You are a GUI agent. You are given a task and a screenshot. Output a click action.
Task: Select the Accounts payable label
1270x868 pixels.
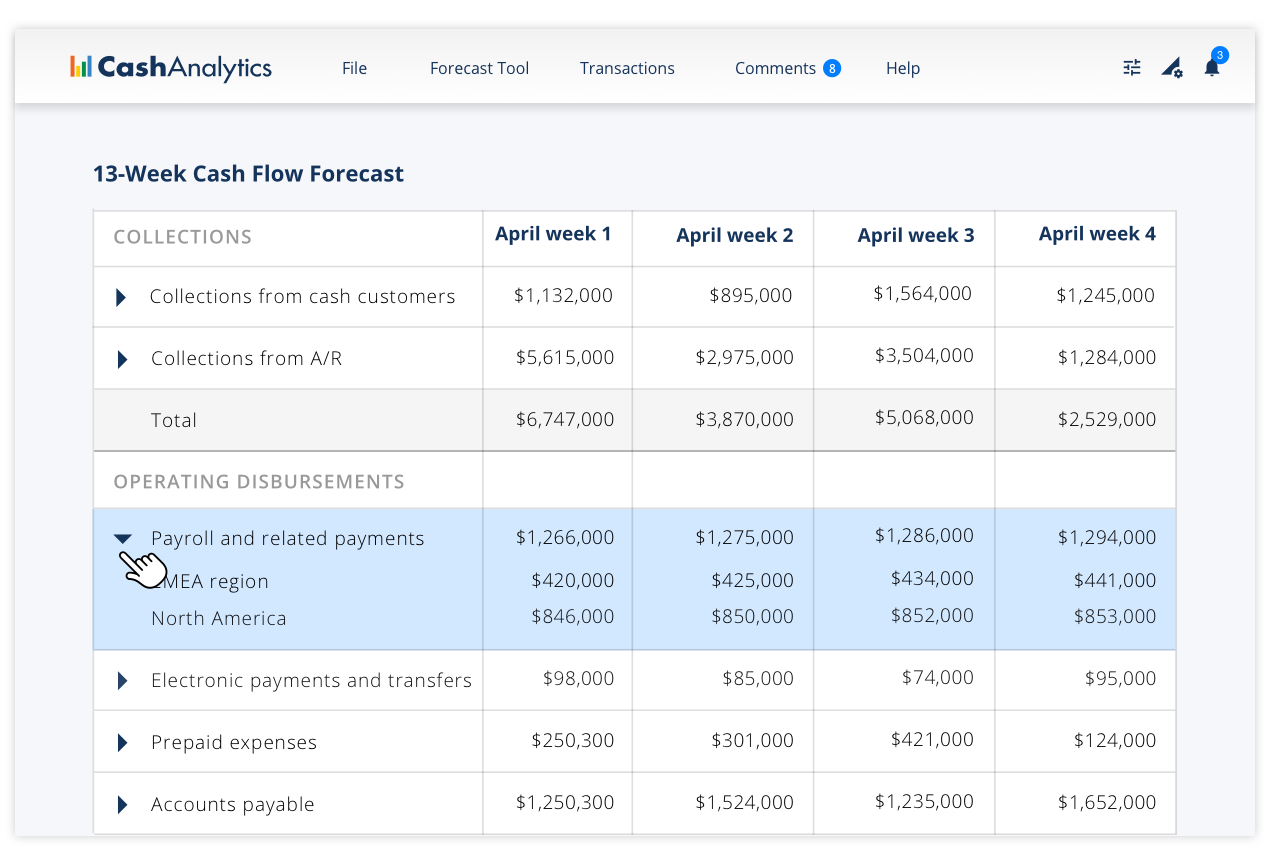(233, 804)
